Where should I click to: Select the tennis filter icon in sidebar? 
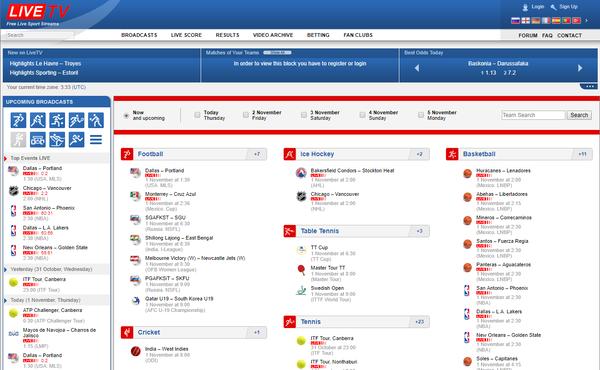pos(77,120)
